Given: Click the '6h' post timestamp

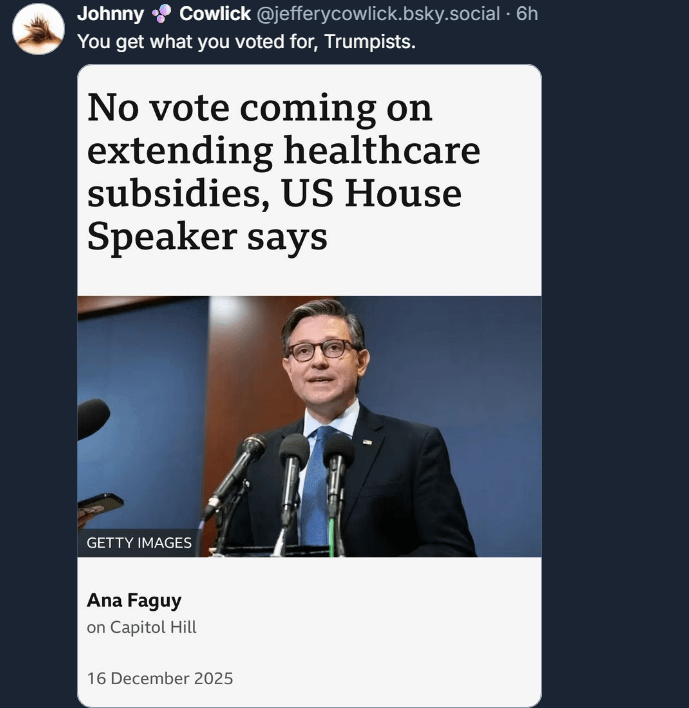Looking at the screenshot, I should [527, 14].
